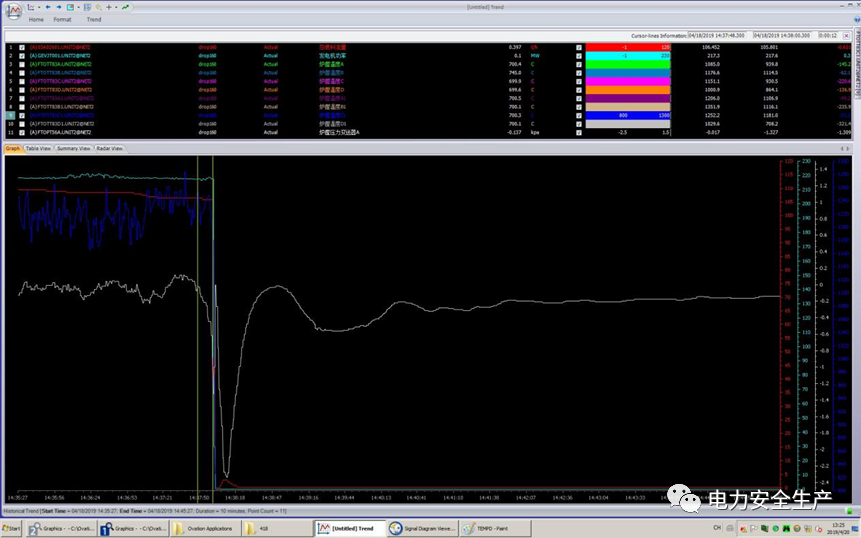Select the FTOPT56A.UNIT2@NET2 trend row
Screen dimensions: 861x538
click(x=62, y=132)
